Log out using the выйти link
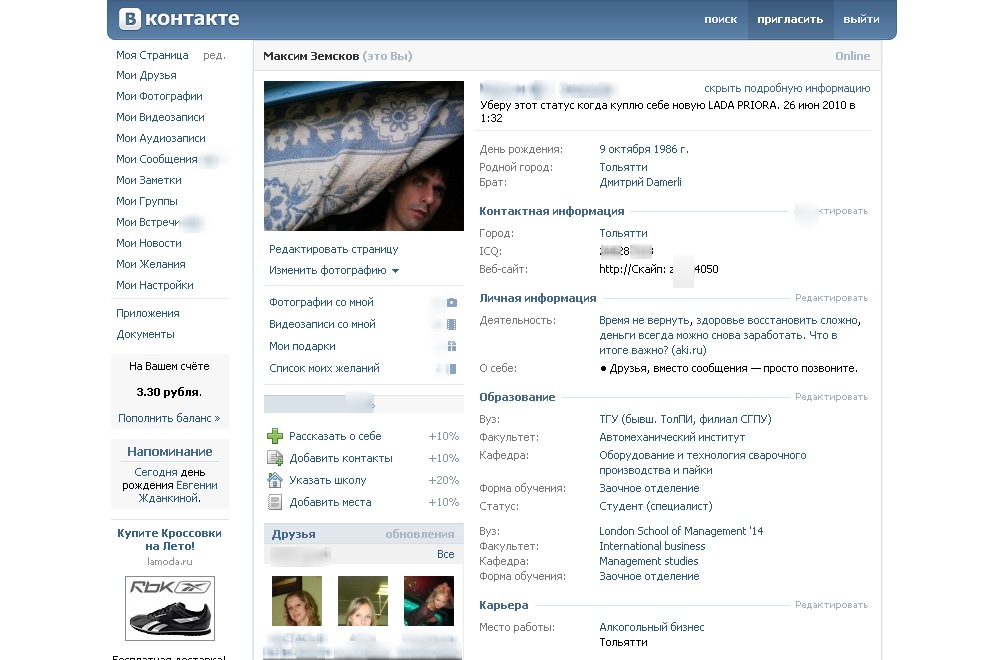The width and height of the screenshot is (1007, 660). [861, 19]
